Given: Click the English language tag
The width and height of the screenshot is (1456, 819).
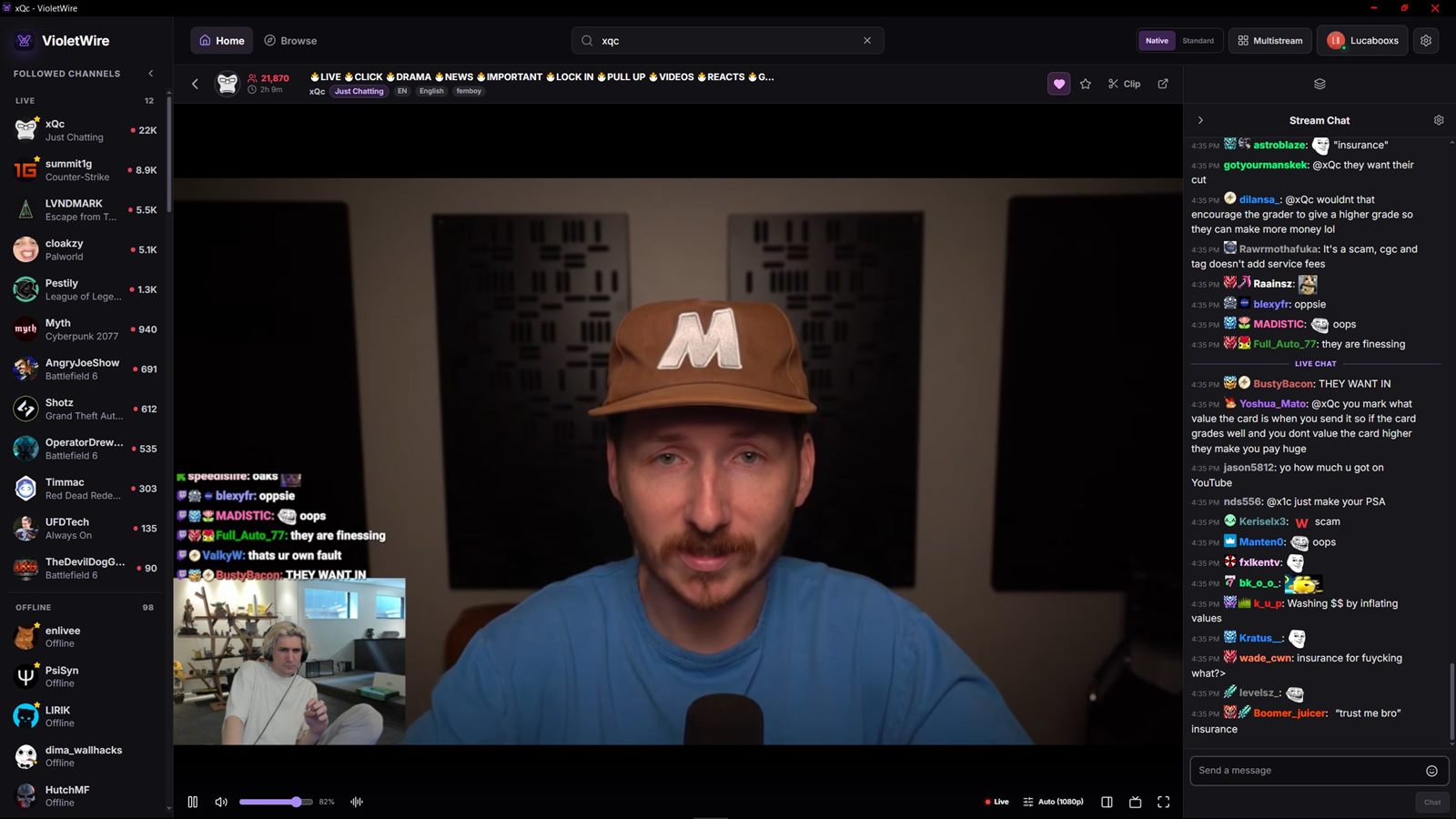Looking at the screenshot, I should point(431,91).
